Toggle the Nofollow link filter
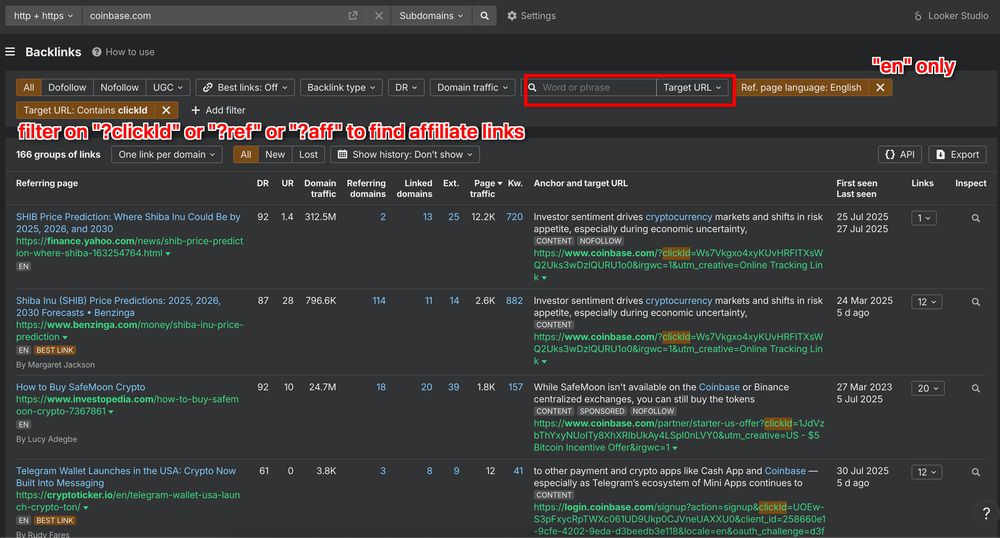 (120, 88)
